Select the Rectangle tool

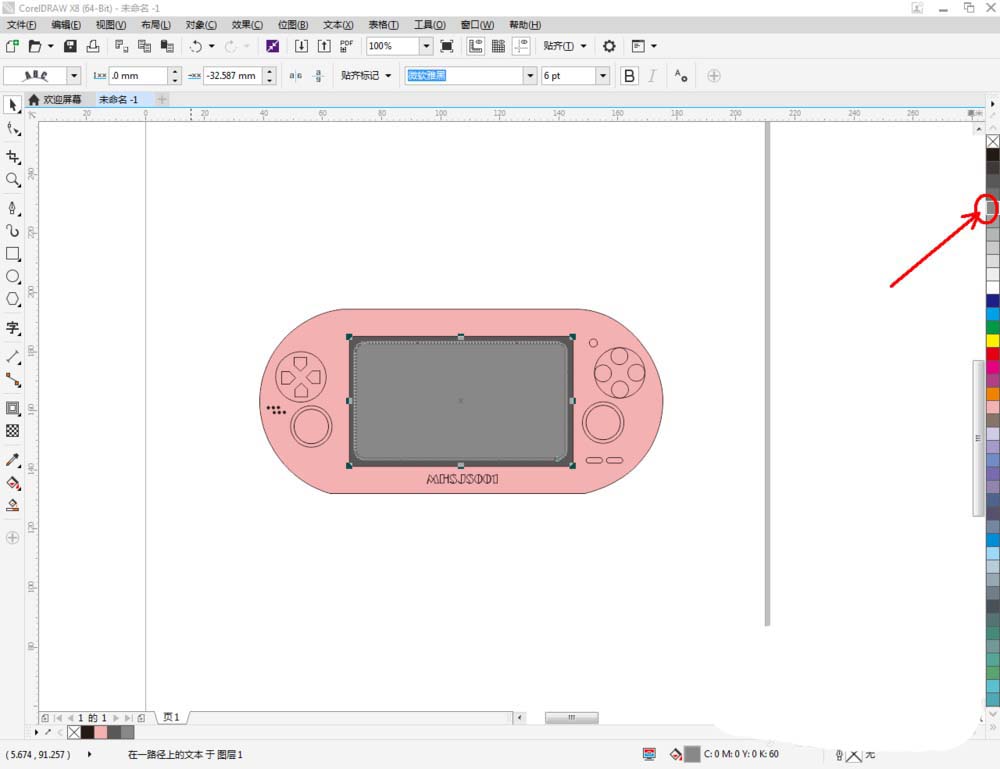coord(13,254)
